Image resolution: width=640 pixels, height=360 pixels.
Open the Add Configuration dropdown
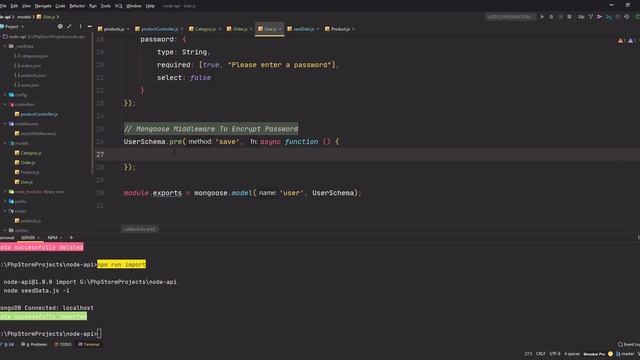tap(510, 17)
